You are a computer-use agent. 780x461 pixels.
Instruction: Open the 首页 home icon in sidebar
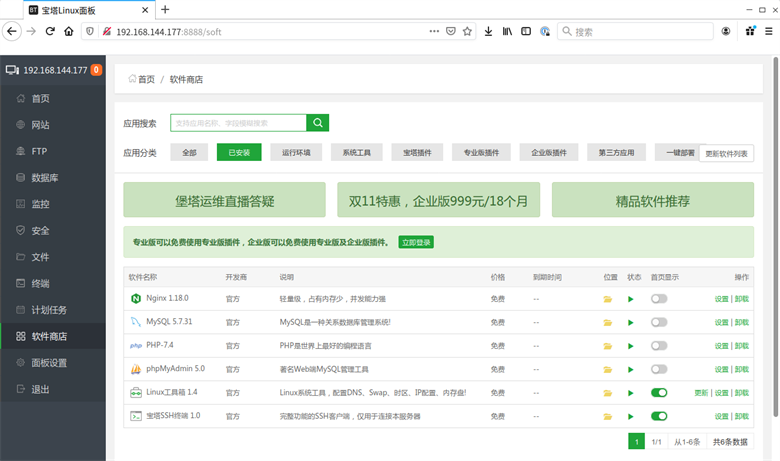[20, 98]
